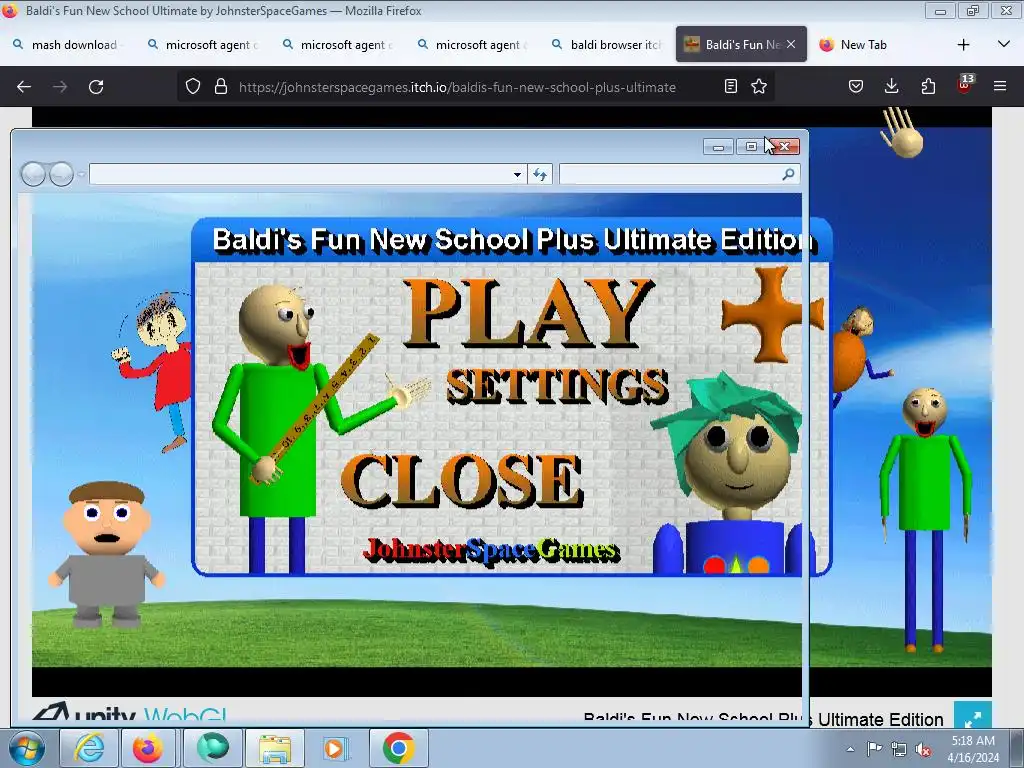Click the fake window's red close button
This screenshot has width=1024, height=768.
pyautogui.click(x=785, y=146)
